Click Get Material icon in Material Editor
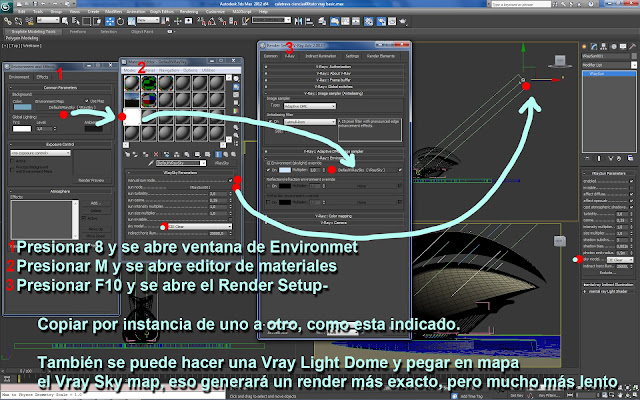640x400 pixels. pyautogui.click(x=127, y=154)
